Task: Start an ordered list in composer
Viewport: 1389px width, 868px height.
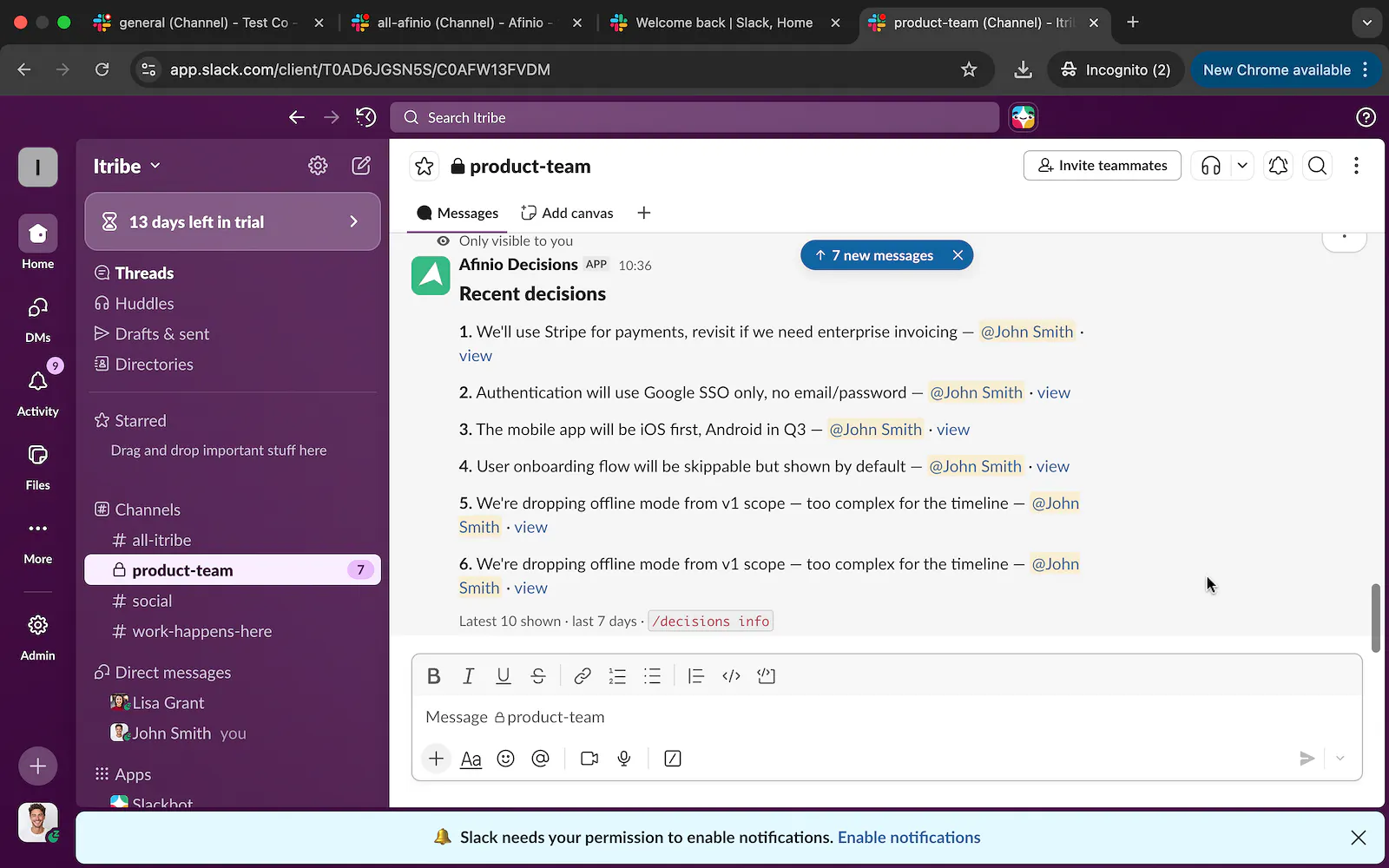Action: tap(617, 676)
